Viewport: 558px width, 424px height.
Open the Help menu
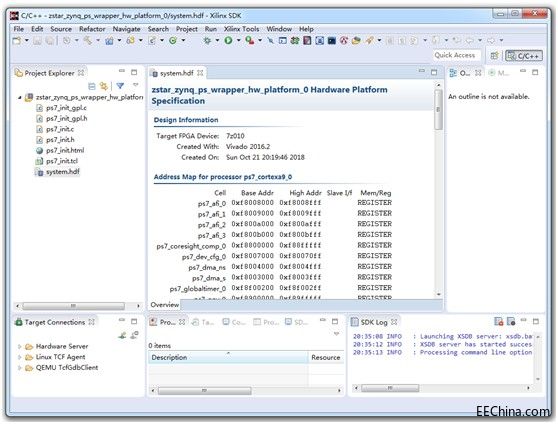click(x=306, y=29)
